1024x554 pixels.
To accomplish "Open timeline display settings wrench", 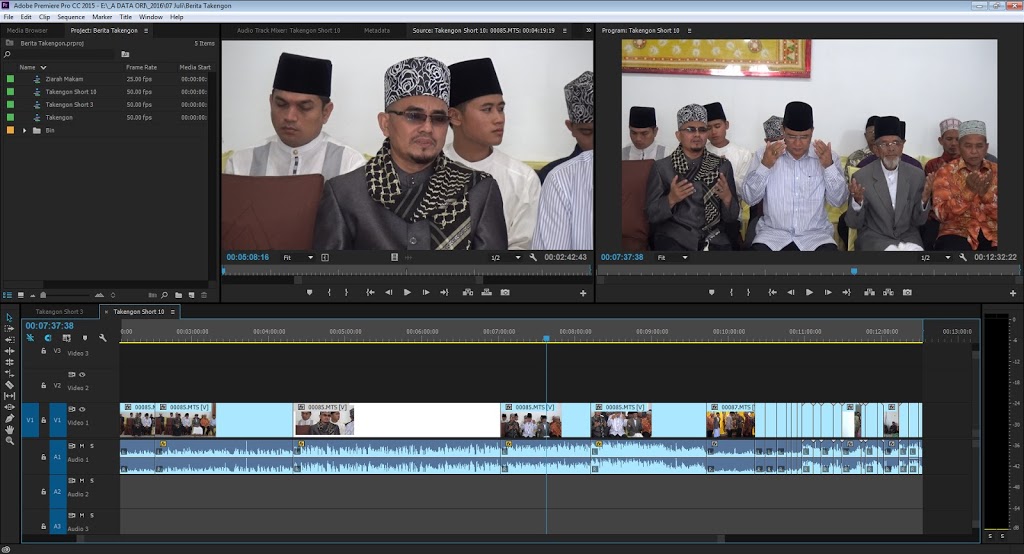I will tap(102, 338).
